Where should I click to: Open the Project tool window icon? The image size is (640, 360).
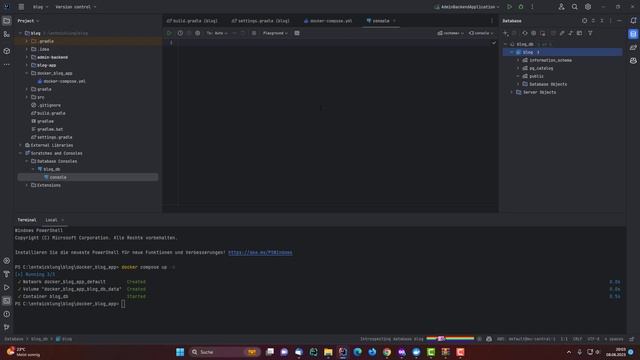point(7,21)
